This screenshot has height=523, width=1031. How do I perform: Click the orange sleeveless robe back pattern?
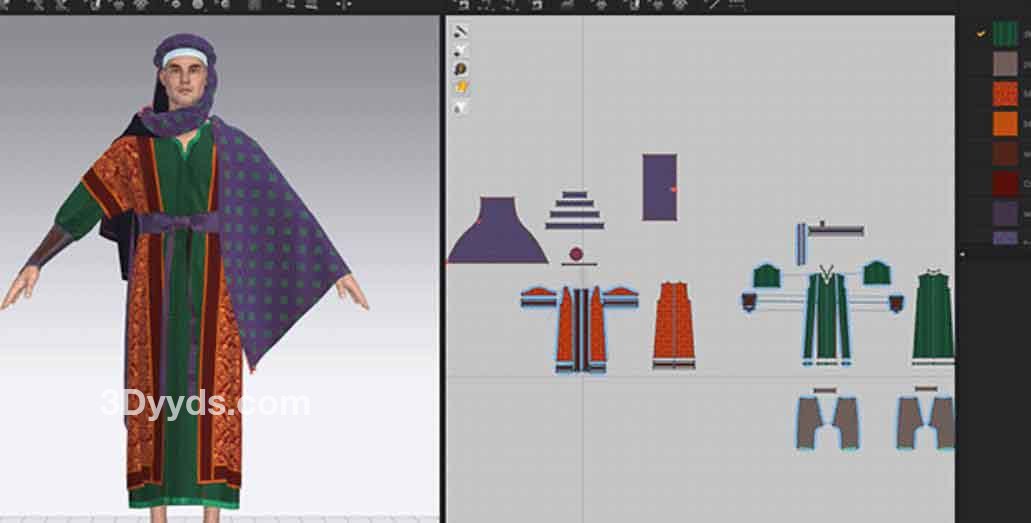click(674, 325)
